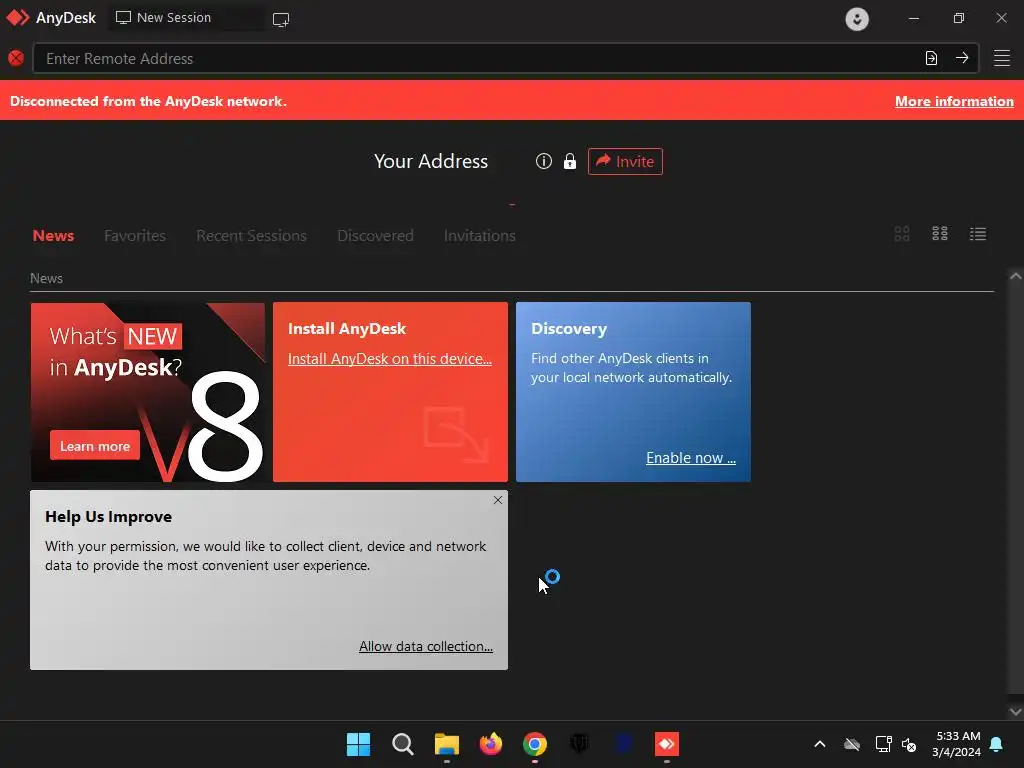Open the AnyDesk V8 news thumbnail
Viewport: 1024px width, 768px height.
tap(148, 392)
